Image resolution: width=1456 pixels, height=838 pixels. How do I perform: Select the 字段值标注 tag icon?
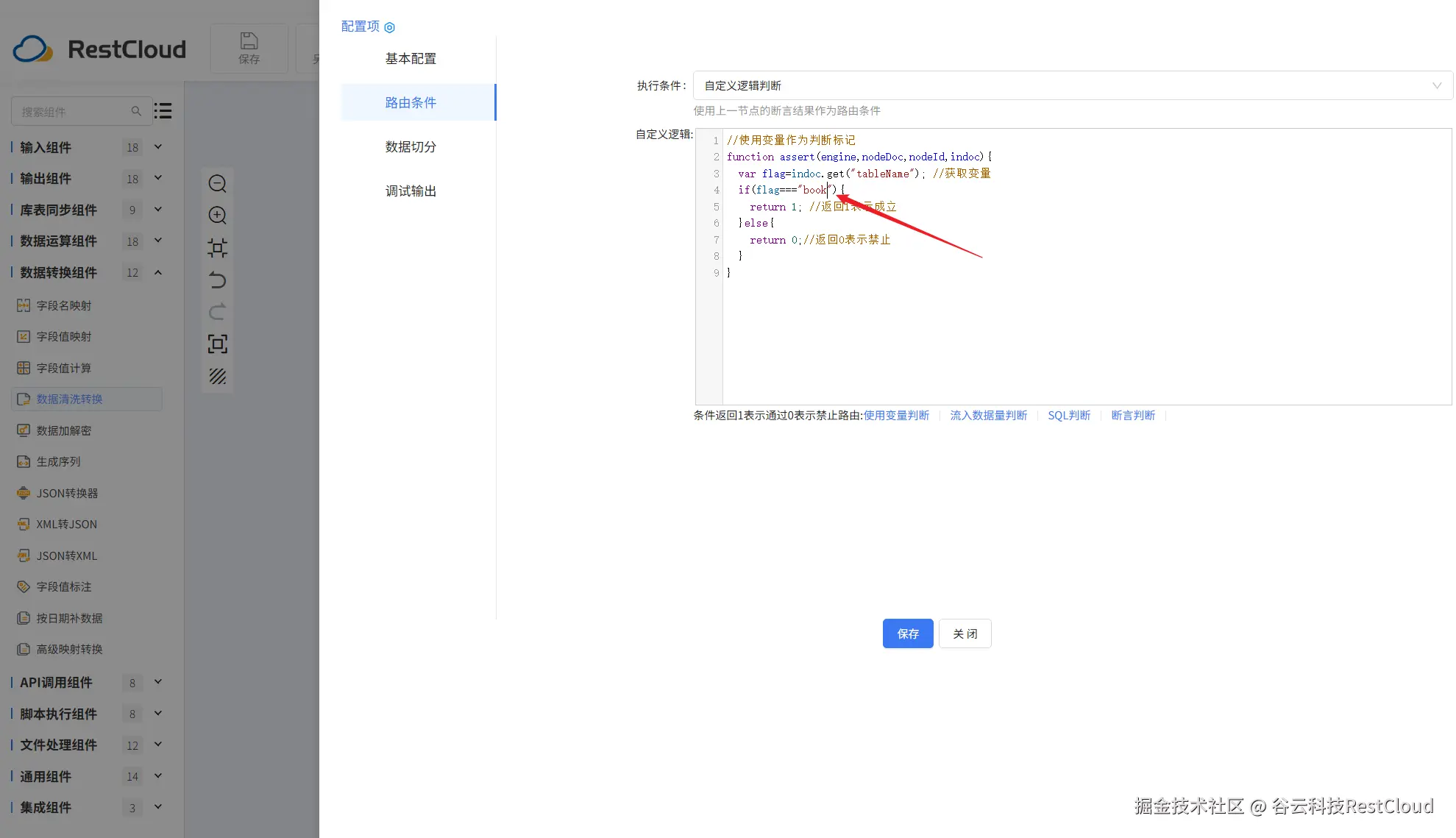click(x=24, y=586)
